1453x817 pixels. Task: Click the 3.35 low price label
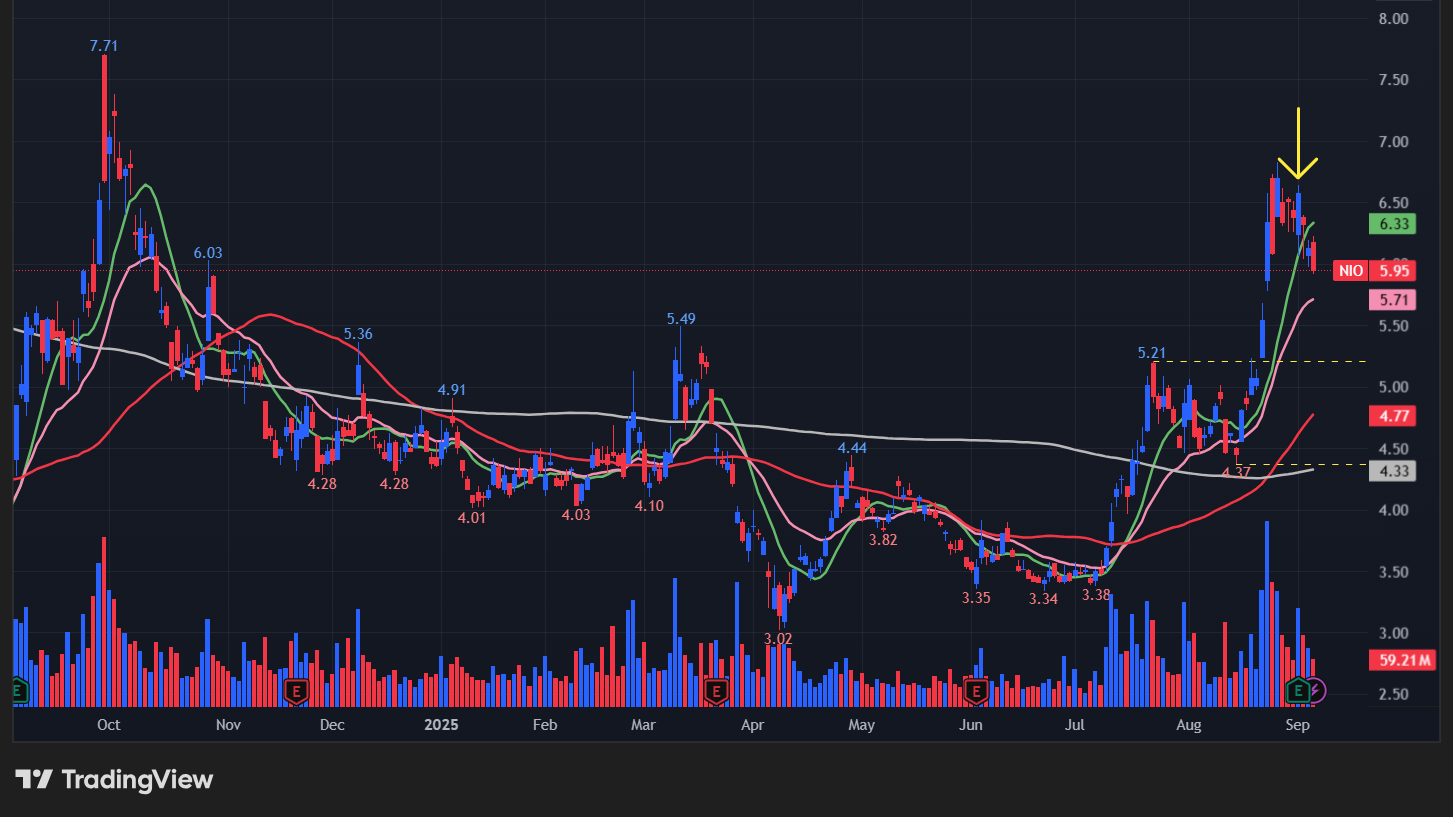click(x=976, y=598)
